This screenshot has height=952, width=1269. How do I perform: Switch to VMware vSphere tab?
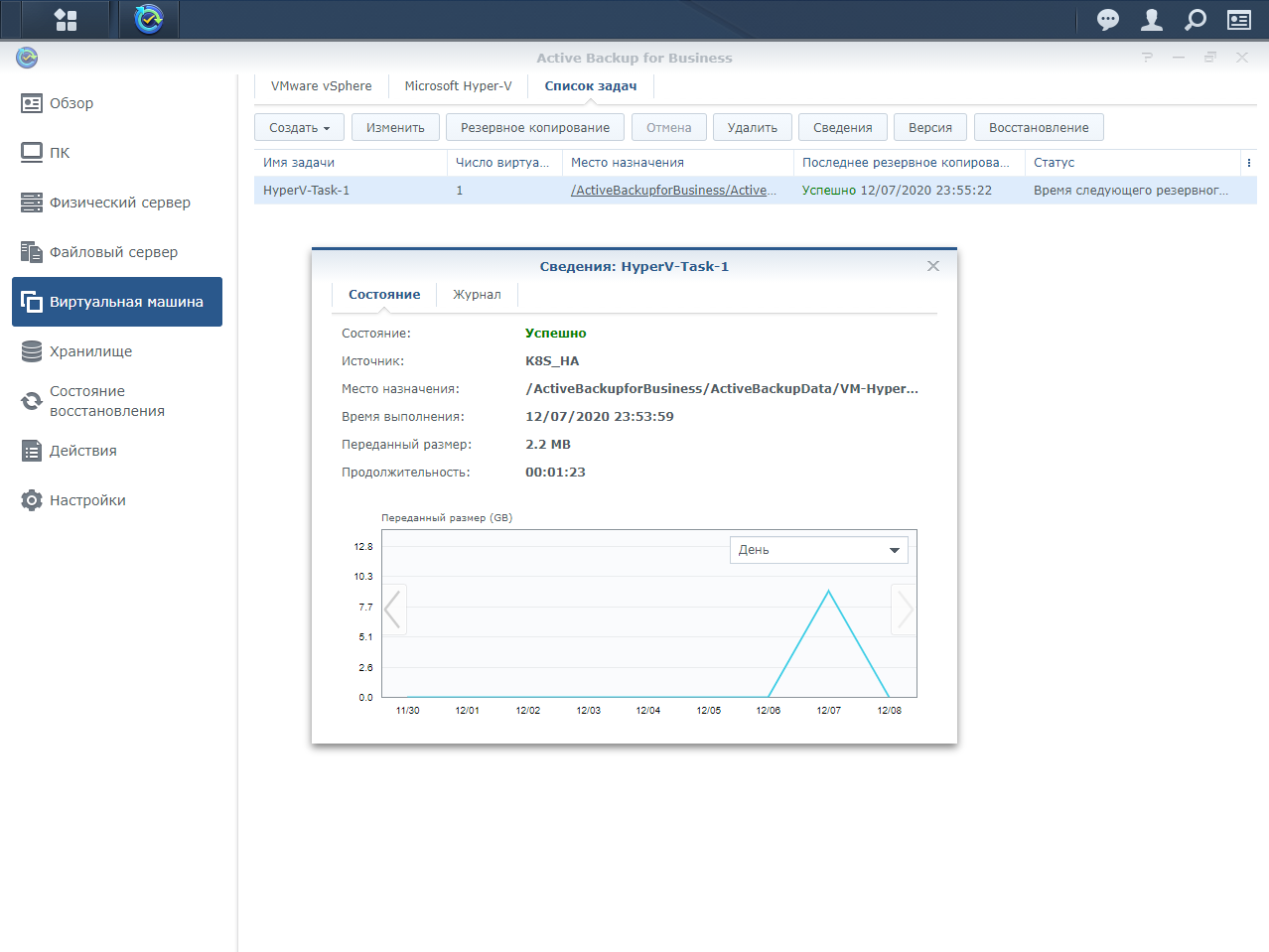point(322,86)
